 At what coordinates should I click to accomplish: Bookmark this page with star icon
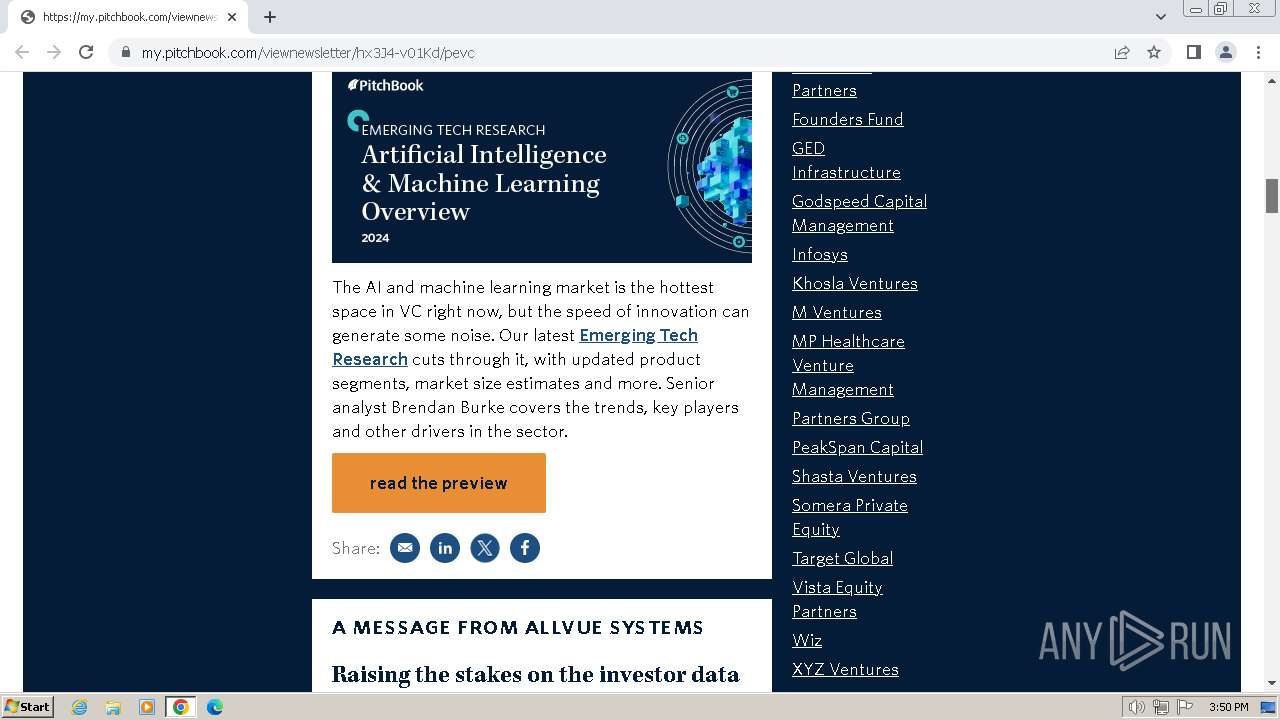tap(1154, 52)
